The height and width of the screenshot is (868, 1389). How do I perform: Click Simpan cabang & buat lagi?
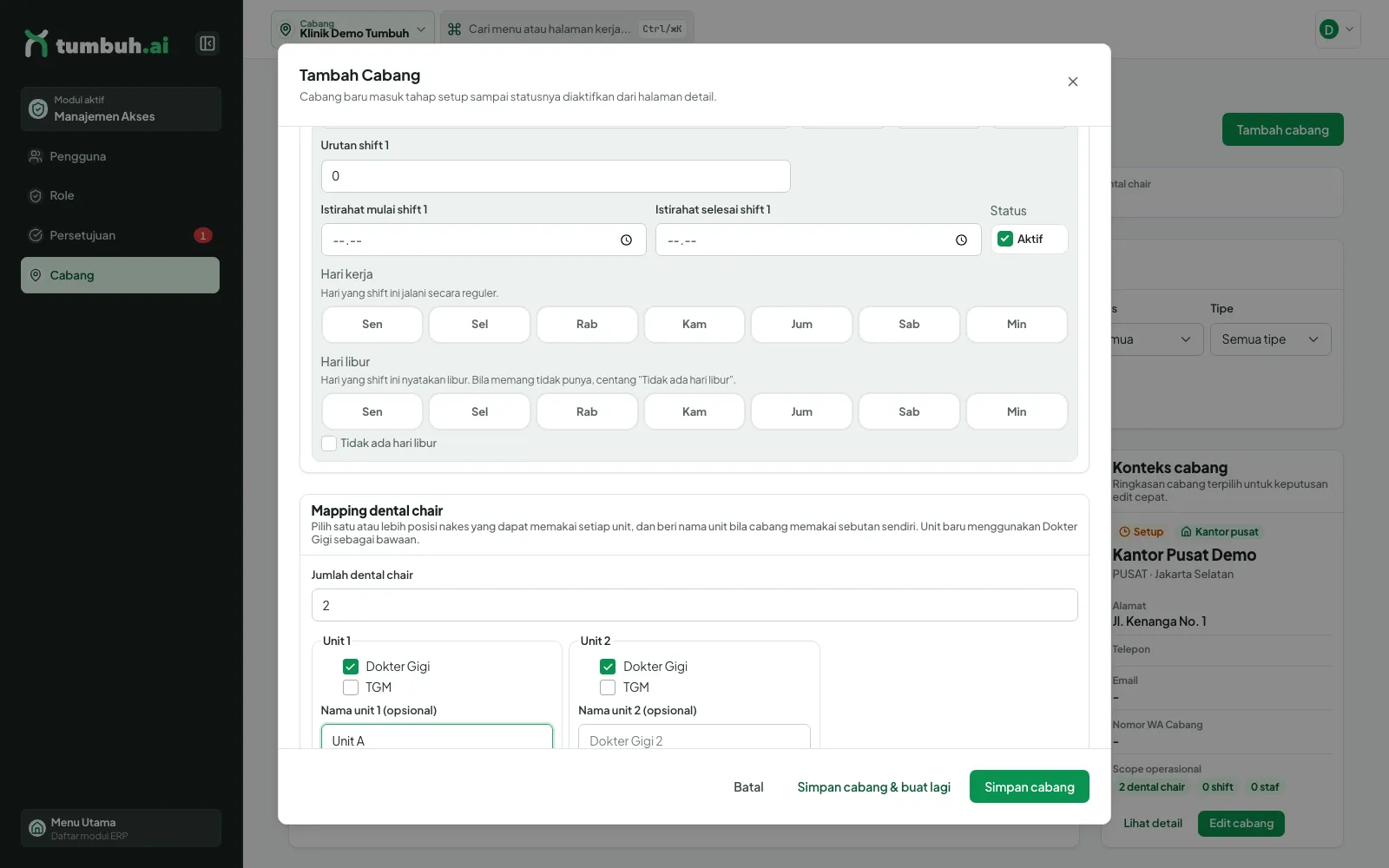(874, 786)
